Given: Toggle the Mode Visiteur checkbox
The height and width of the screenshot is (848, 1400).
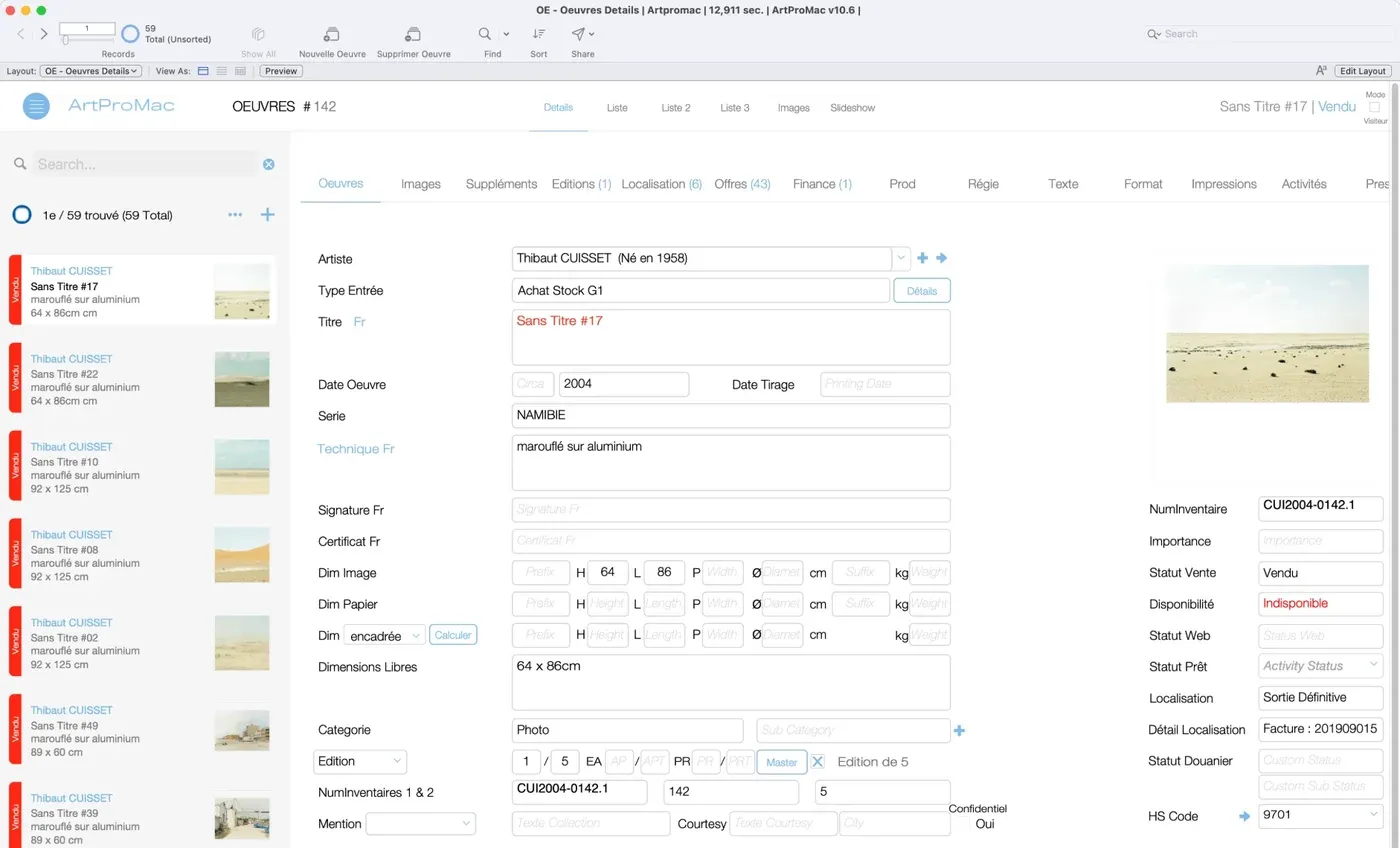Looking at the screenshot, I should 1374,107.
